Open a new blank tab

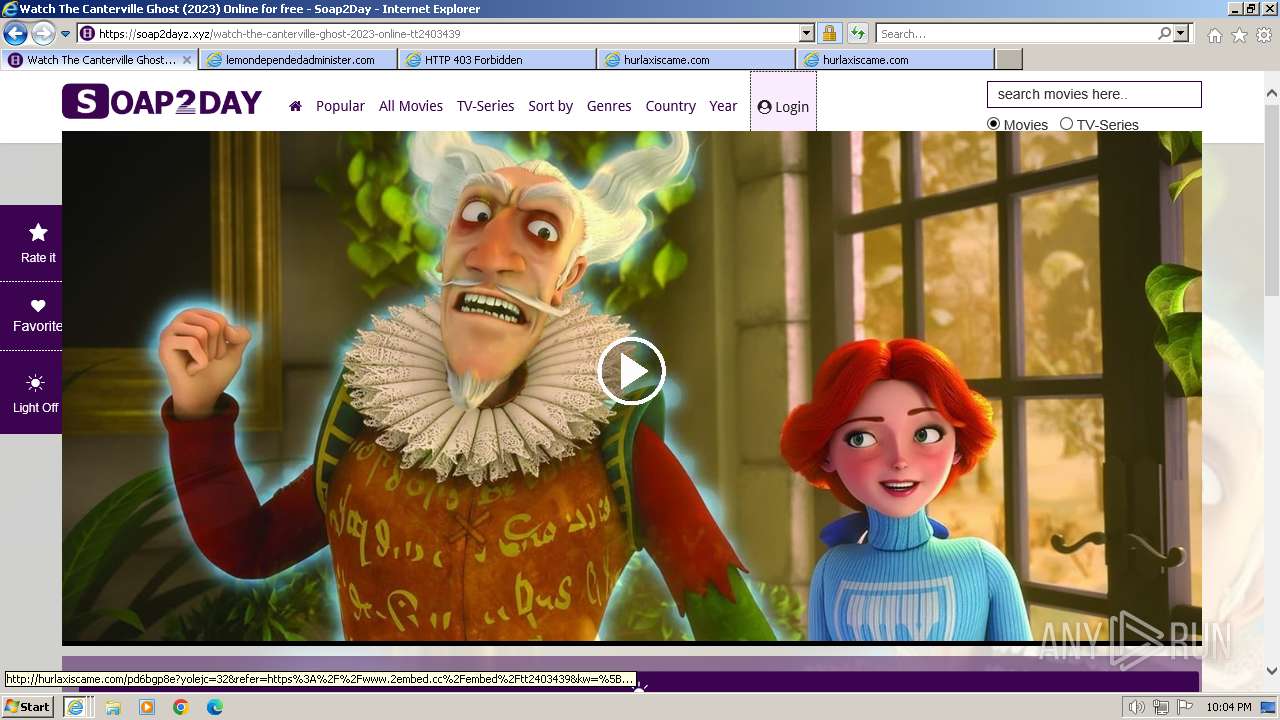(x=1009, y=60)
